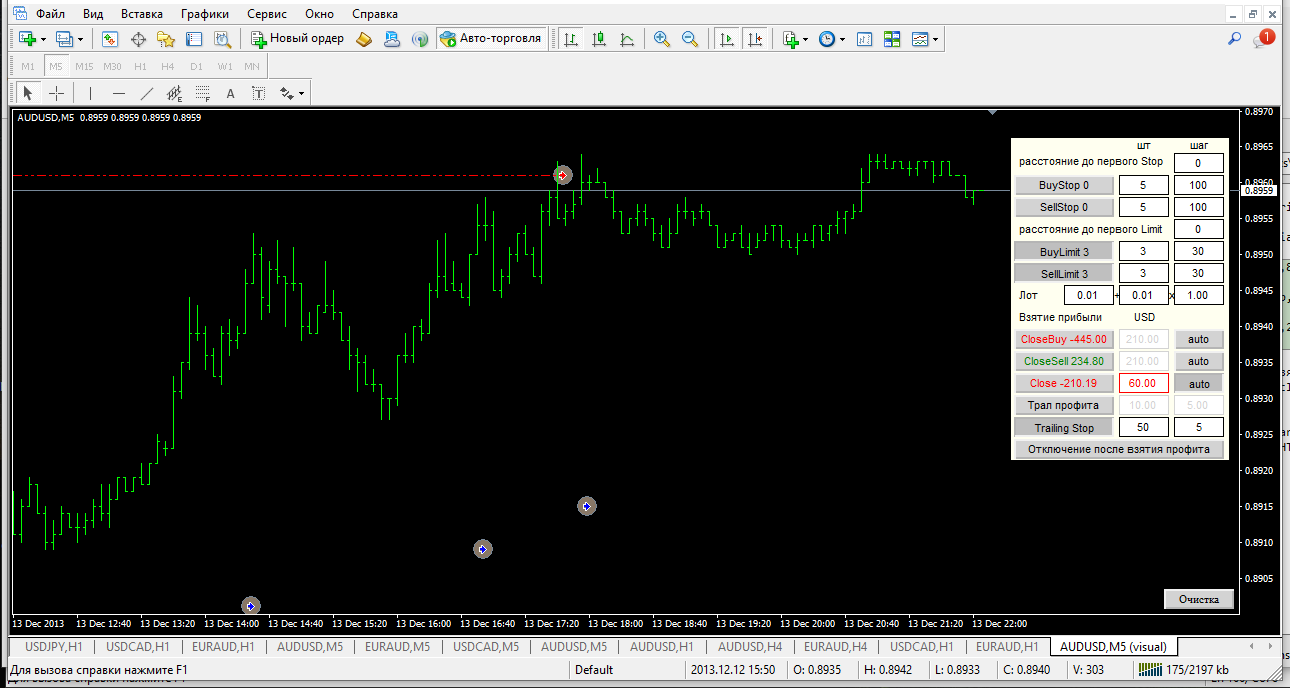Open the Strategy Tester magnifier icon
Viewport: 1290px width, 688px height.
(x=222, y=39)
